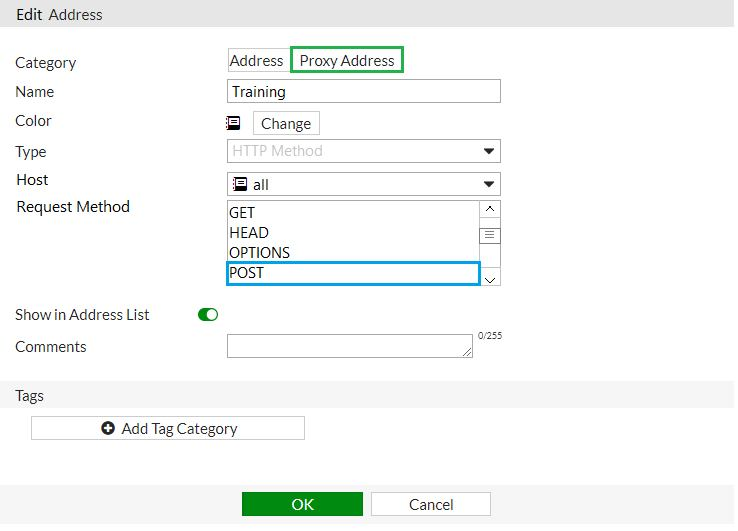Confirm changes with the OK button
Viewport: 738px width, 531px height.
302,505
